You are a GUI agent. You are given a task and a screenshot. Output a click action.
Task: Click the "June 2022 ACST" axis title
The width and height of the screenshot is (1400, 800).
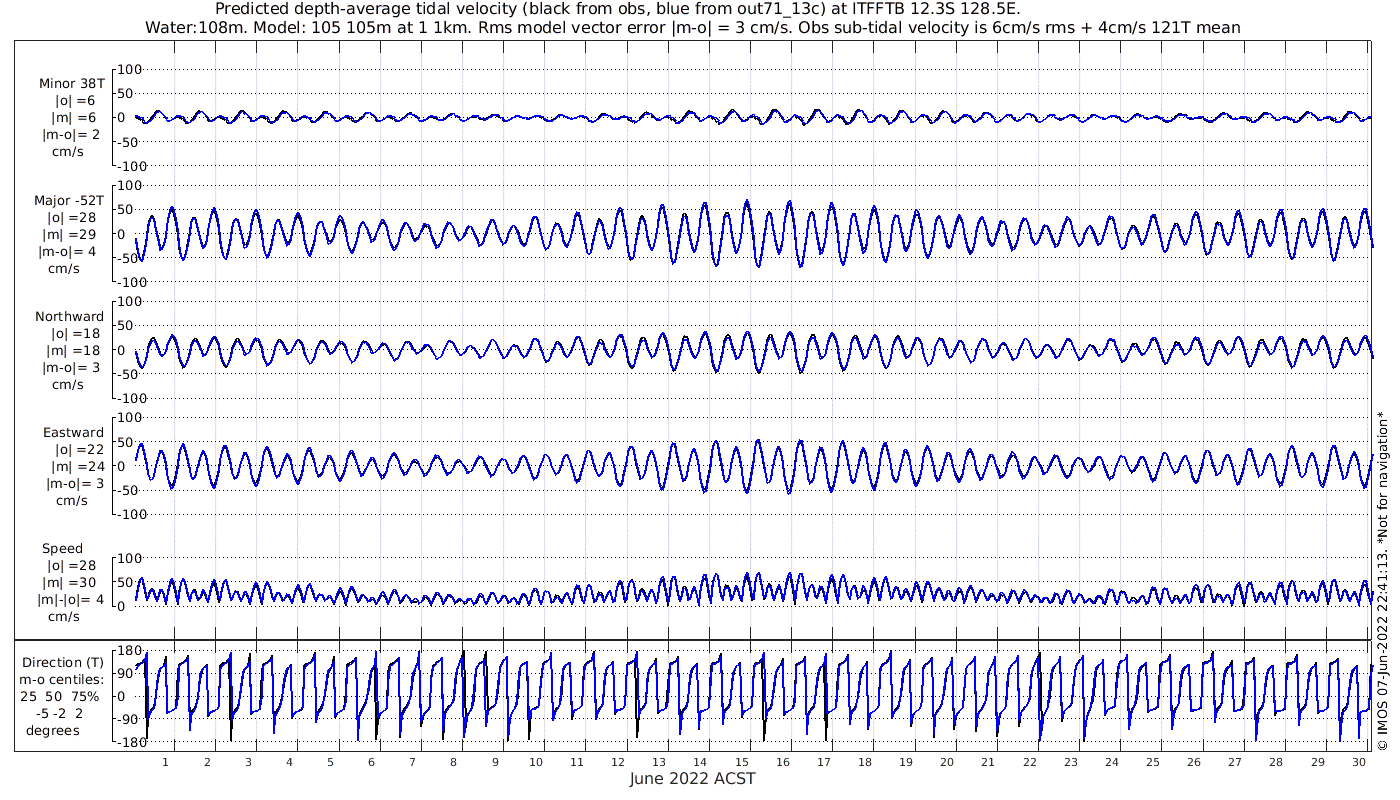point(693,778)
